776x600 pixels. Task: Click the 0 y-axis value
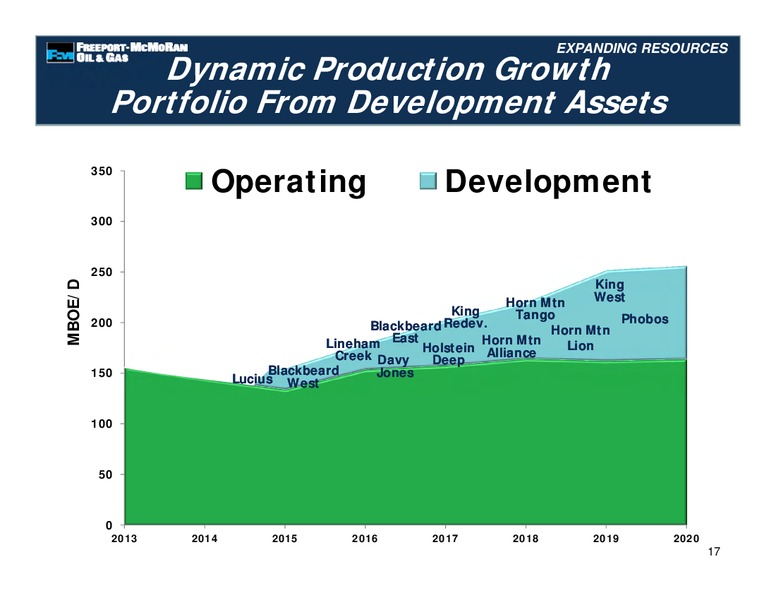(109, 525)
